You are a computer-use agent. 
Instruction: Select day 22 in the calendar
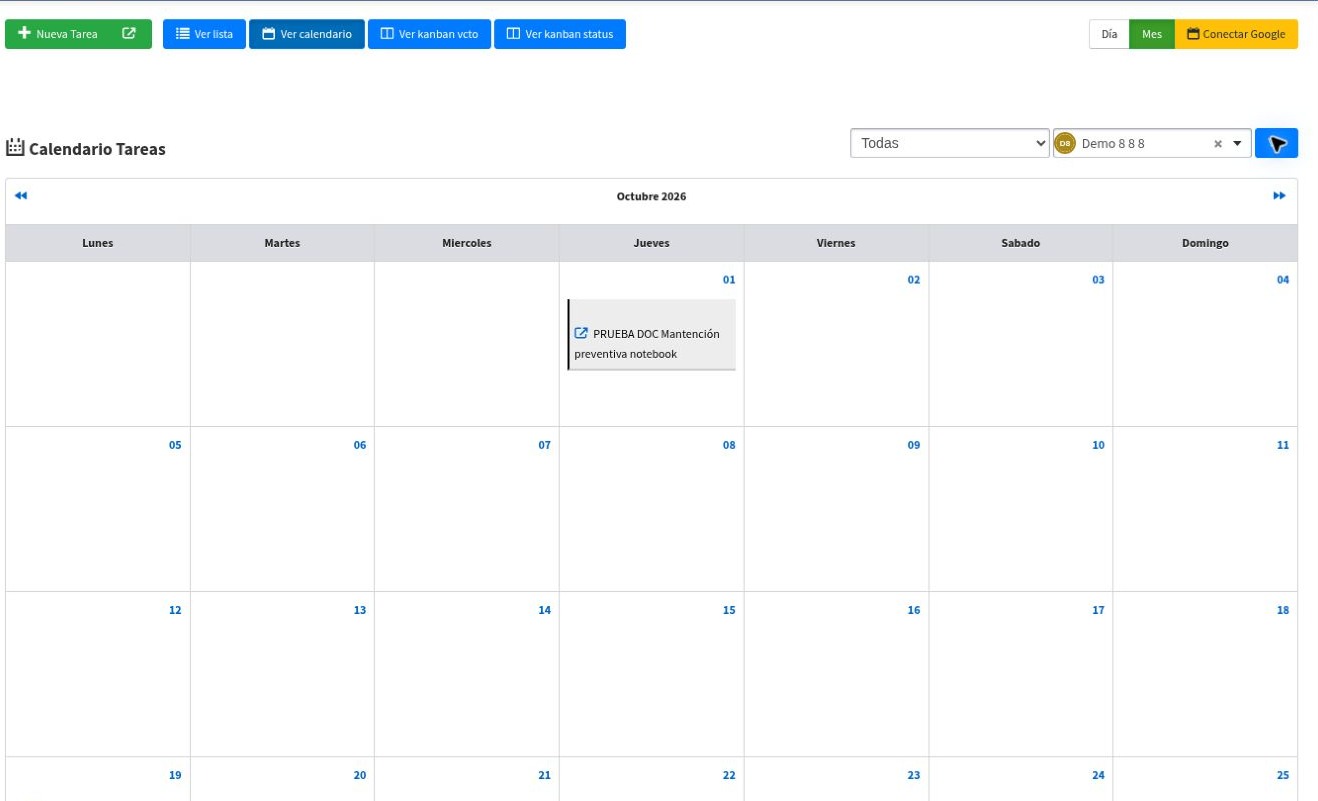[x=729, y=775]
